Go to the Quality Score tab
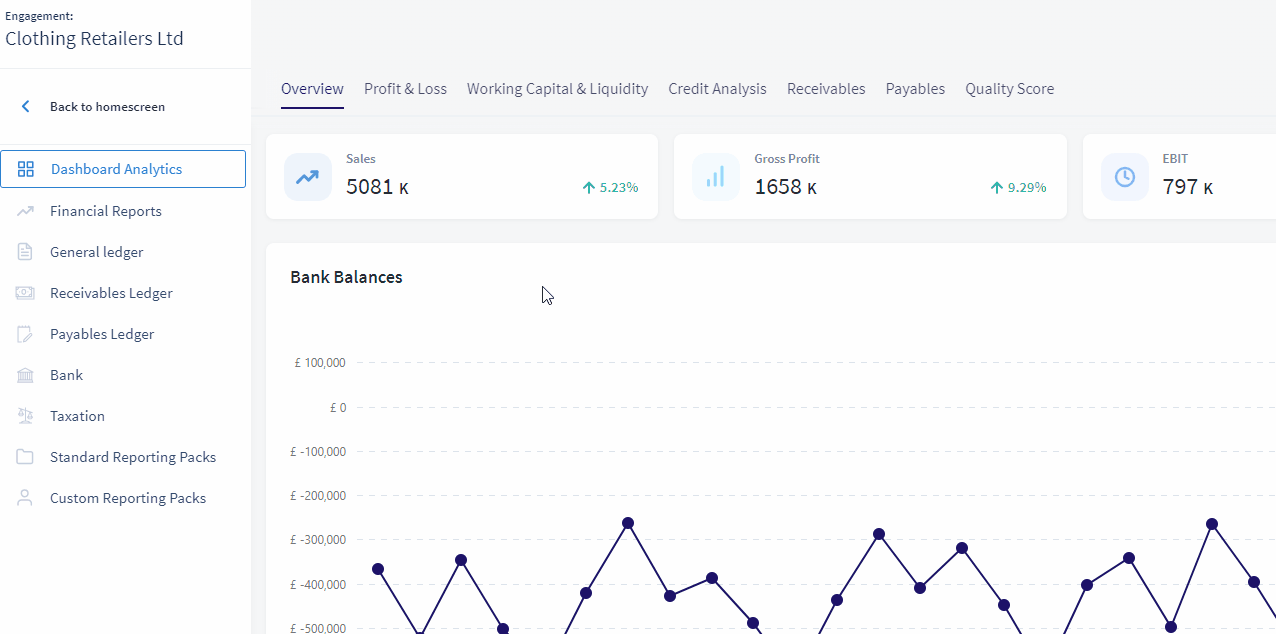 (x=1009, y=89)
